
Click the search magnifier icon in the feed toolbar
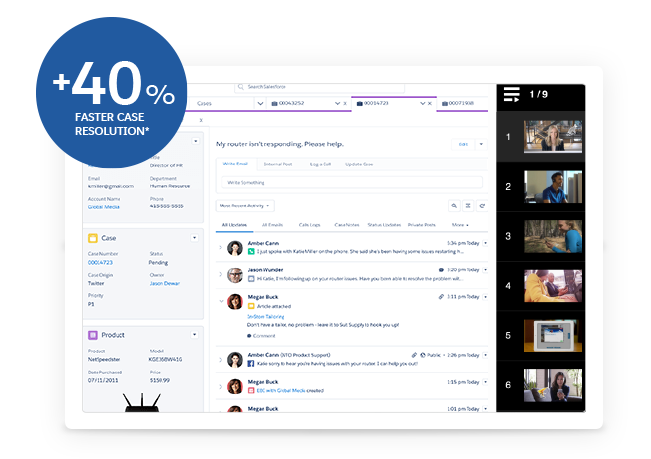pos(454,205)
